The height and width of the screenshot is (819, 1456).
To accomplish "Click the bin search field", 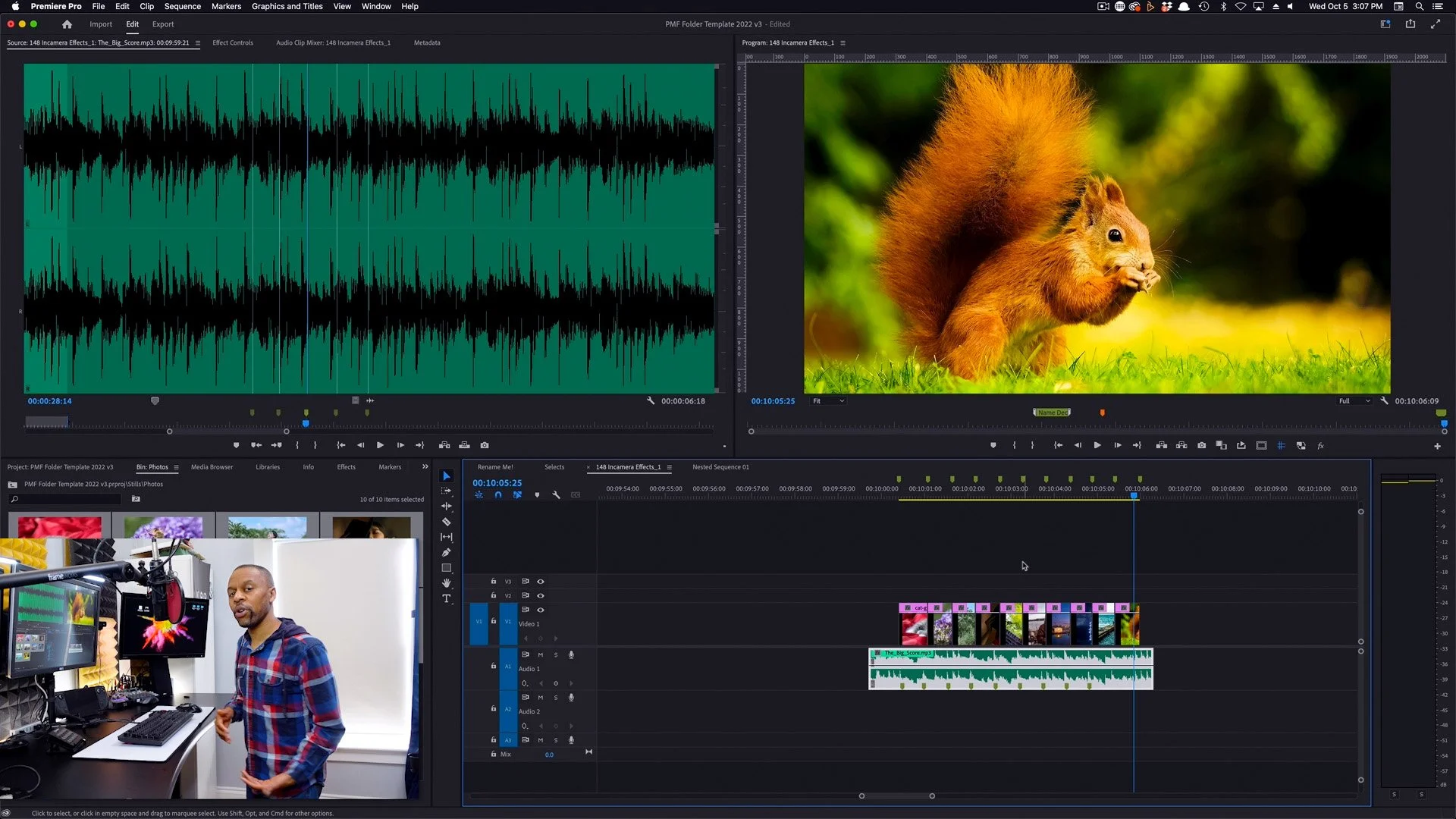I will [x=65, y=499].
